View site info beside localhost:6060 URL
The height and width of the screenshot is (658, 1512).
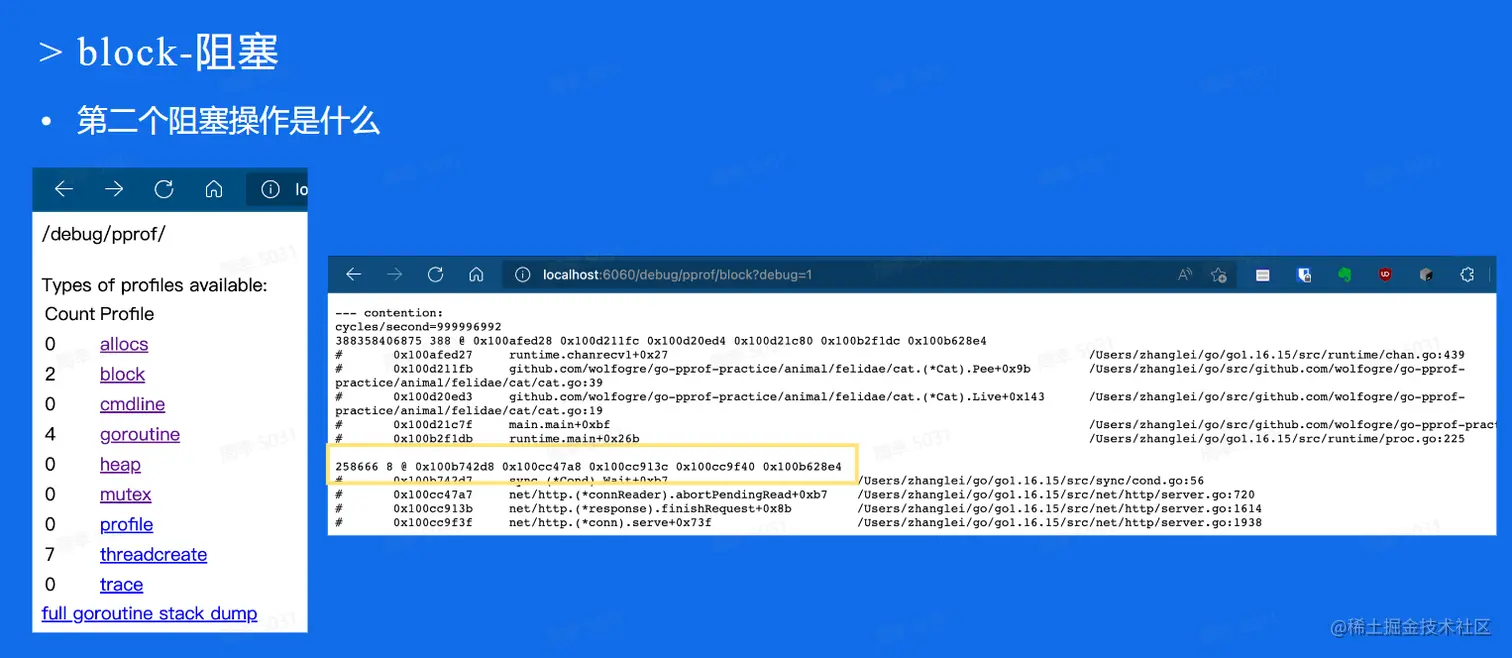pos(522,274)
